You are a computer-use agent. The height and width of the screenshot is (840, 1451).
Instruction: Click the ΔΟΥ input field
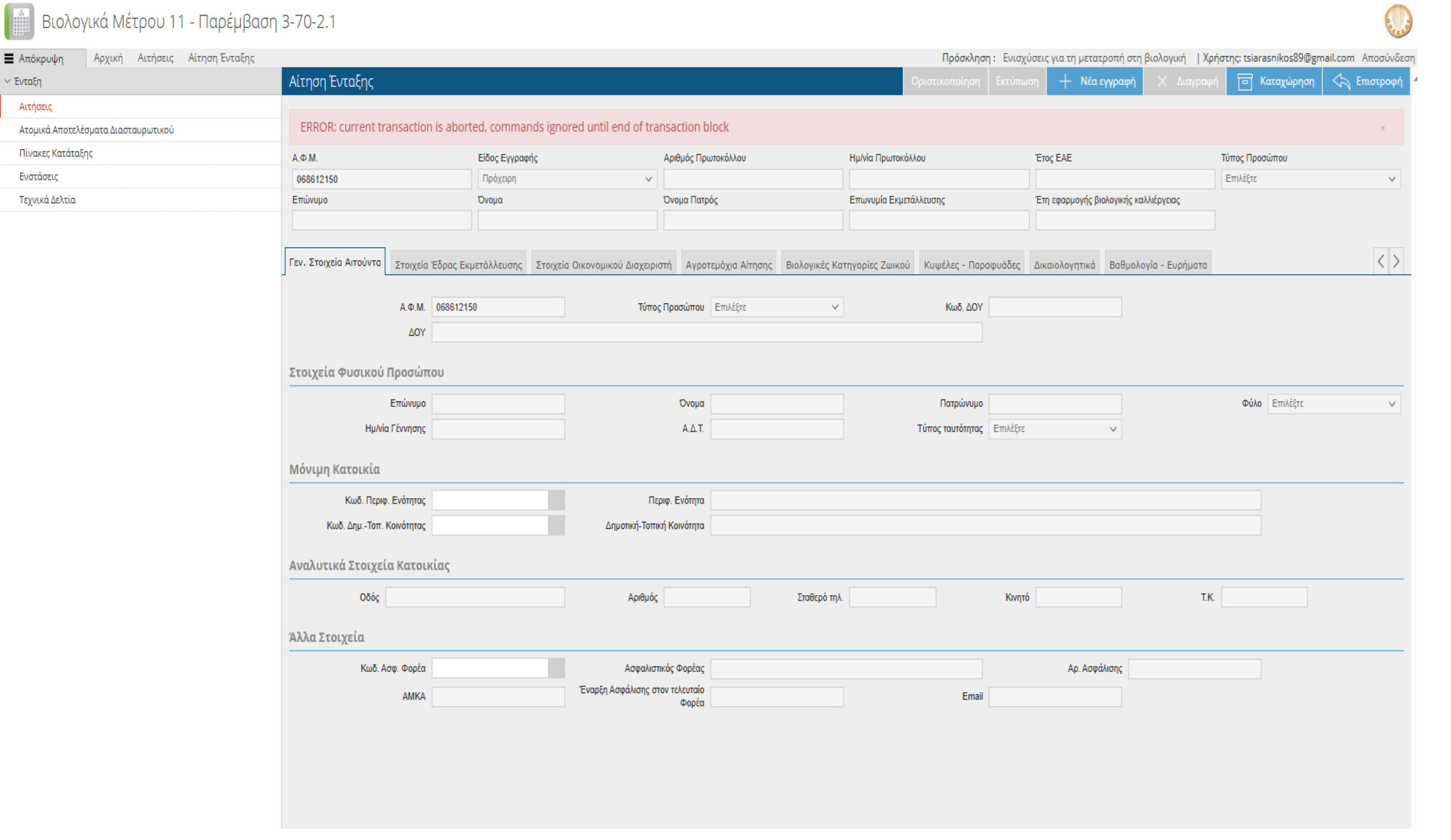pos(706,332)
